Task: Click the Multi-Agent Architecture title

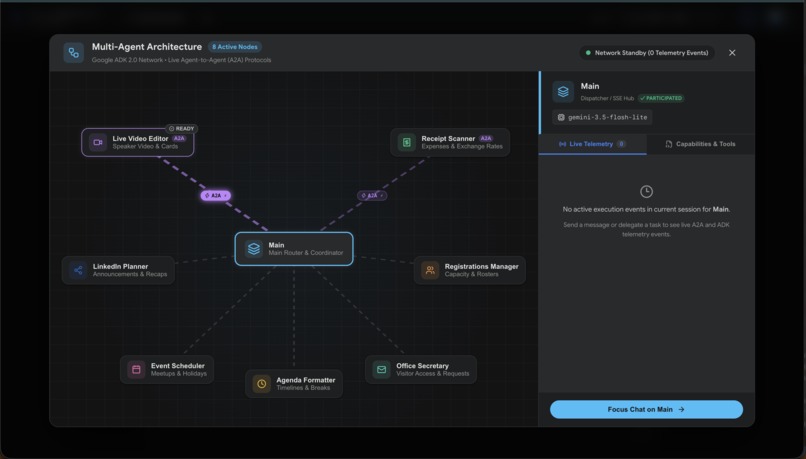Action: (146, 47)
